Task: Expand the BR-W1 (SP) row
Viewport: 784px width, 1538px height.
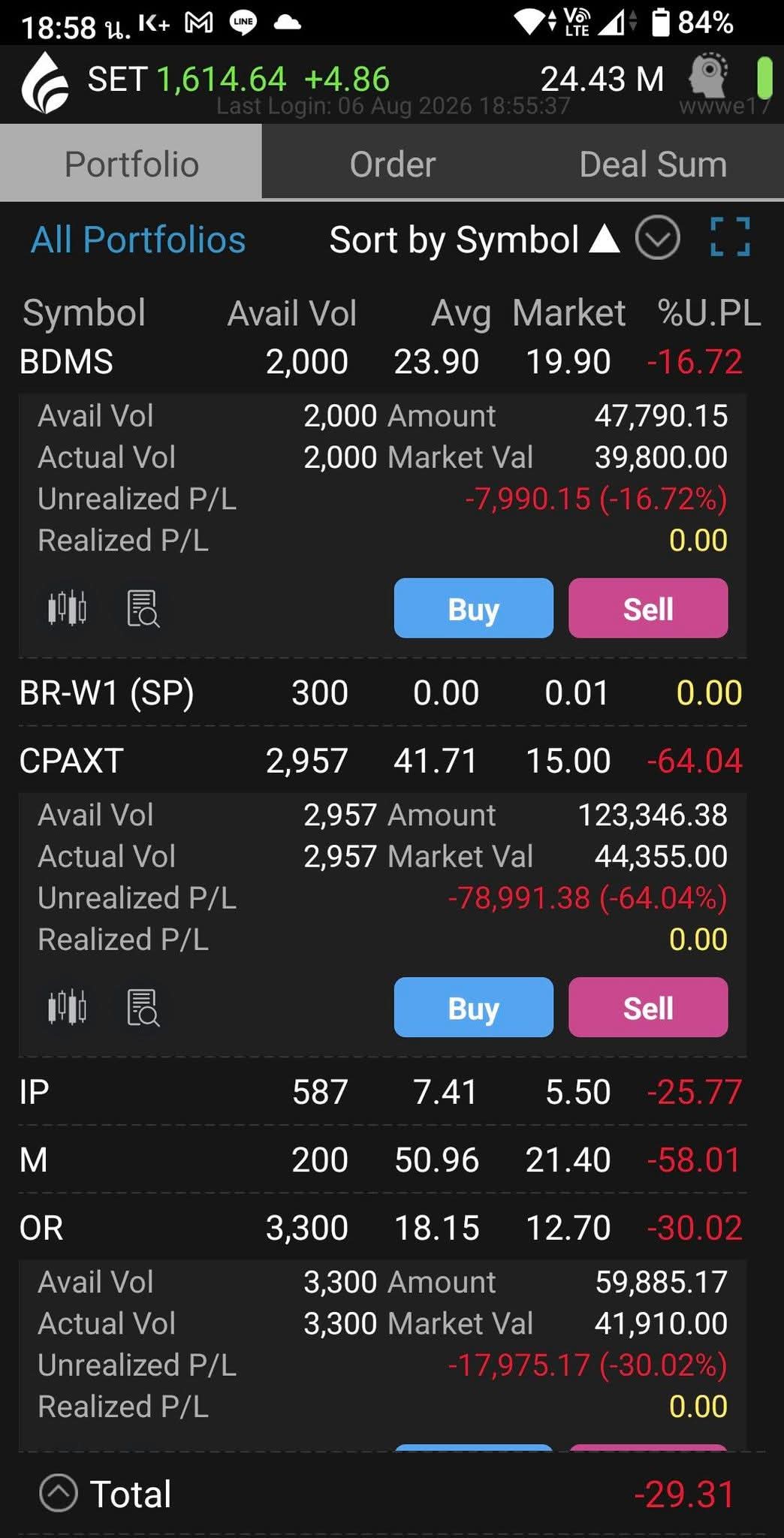Action: 382,692
